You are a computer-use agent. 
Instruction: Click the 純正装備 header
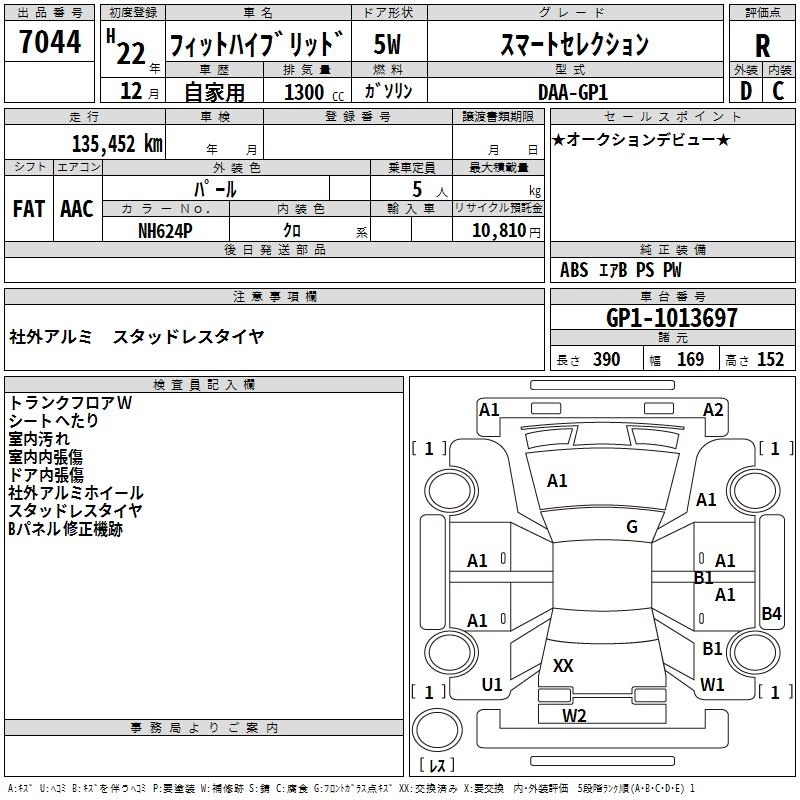(672, 249)
